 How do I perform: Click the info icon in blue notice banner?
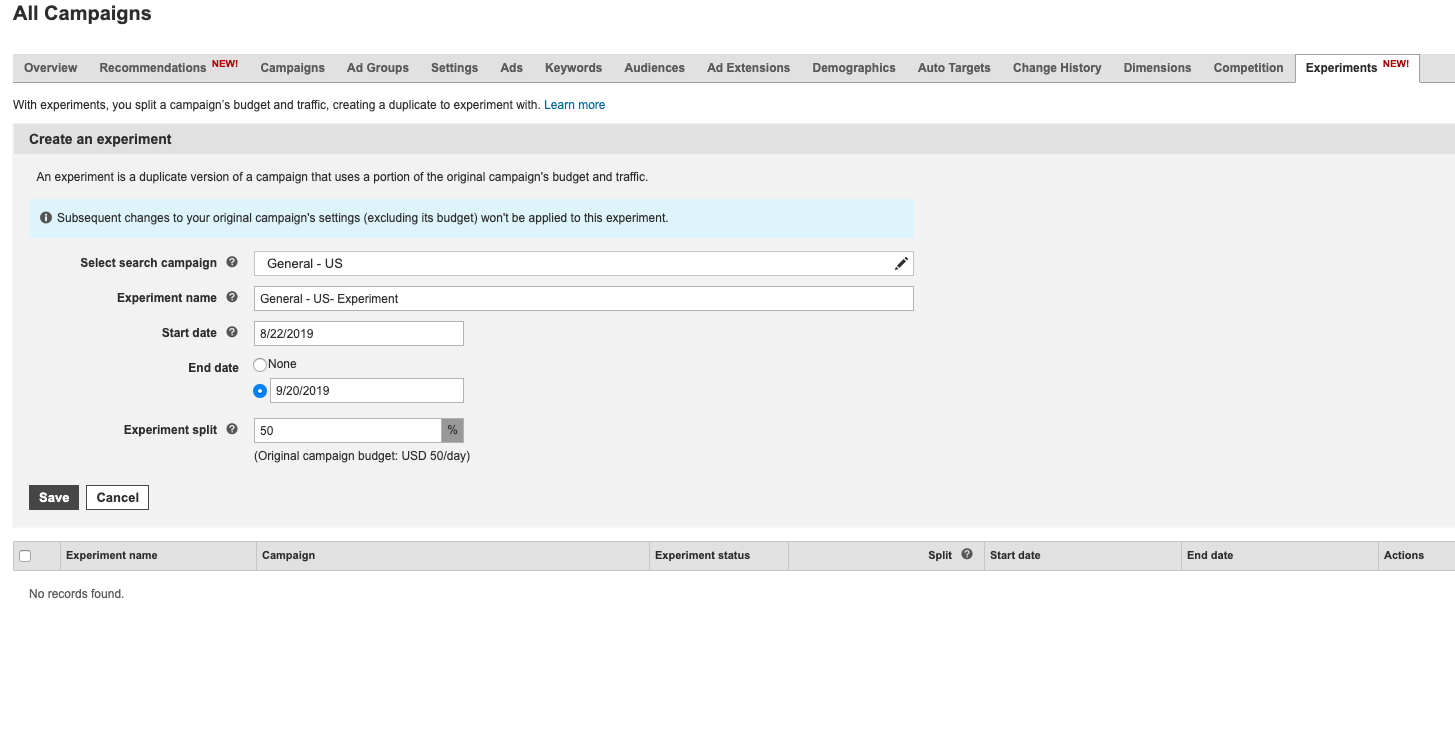coord(46,217)
